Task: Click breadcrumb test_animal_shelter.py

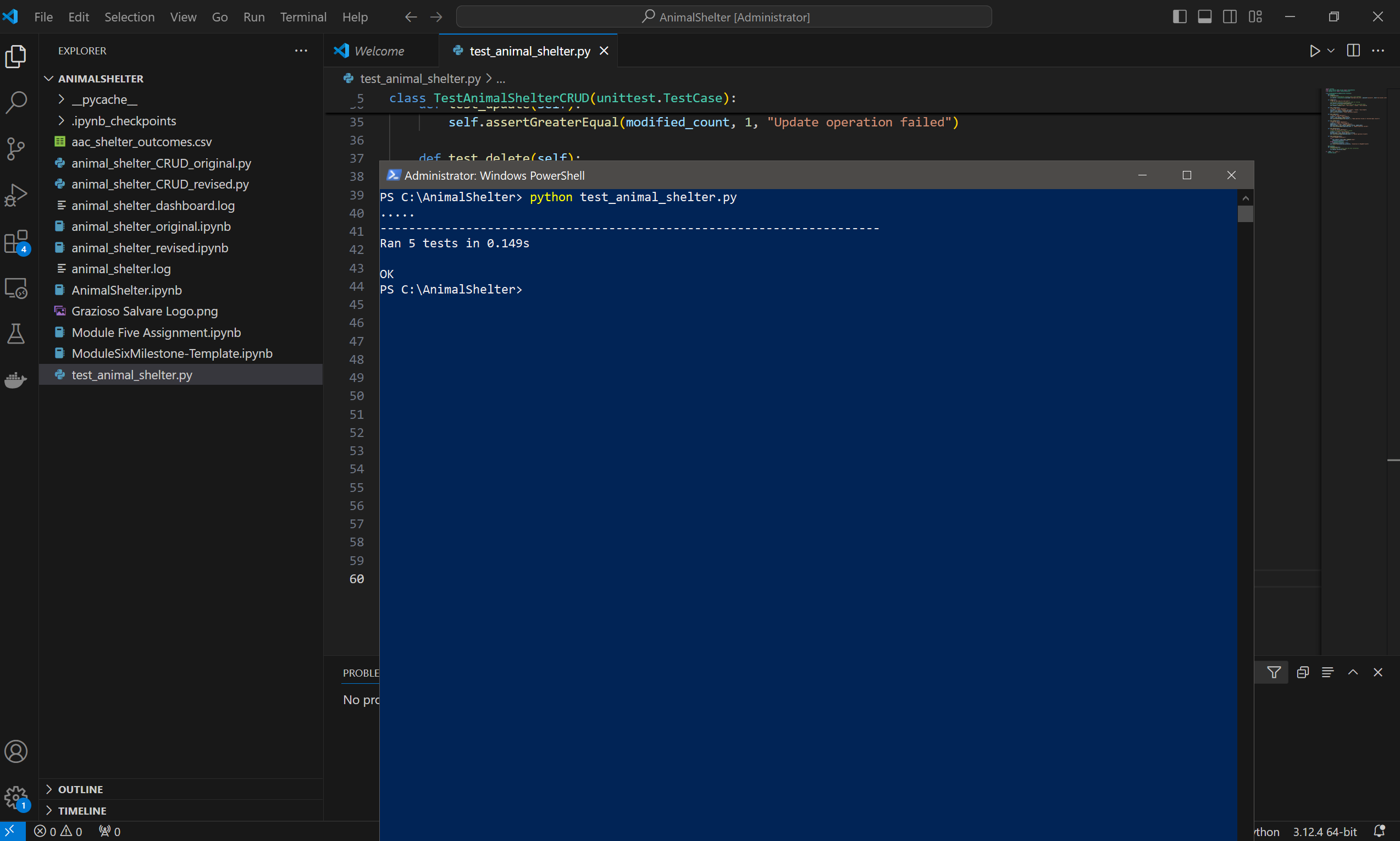Action: [420, 79]
